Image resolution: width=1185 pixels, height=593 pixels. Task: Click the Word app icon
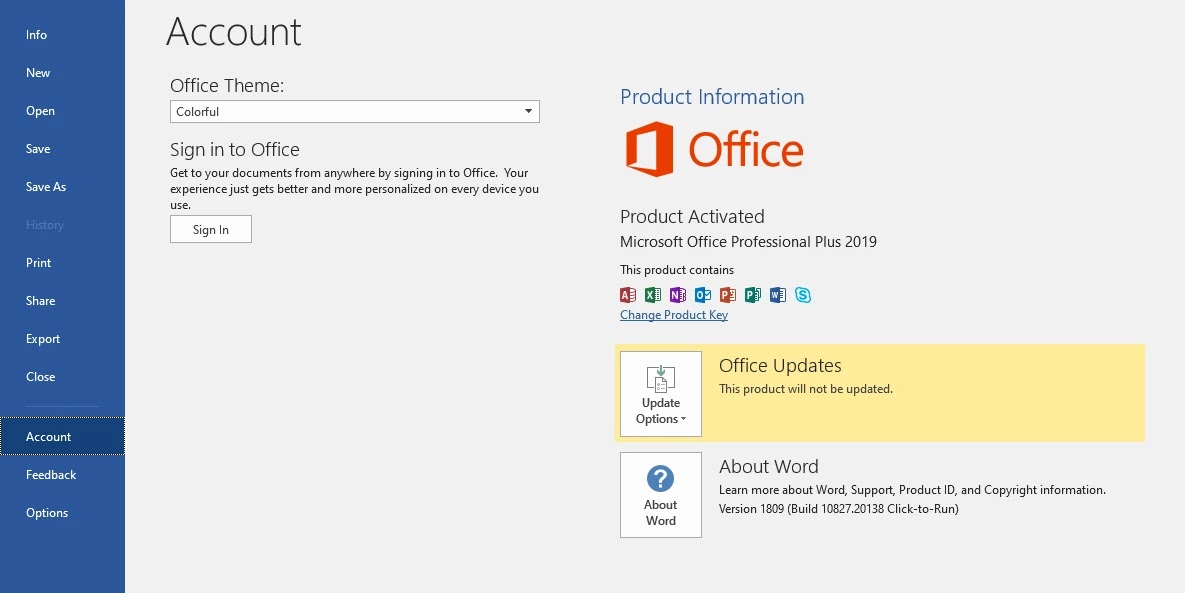tap(778, 295)
